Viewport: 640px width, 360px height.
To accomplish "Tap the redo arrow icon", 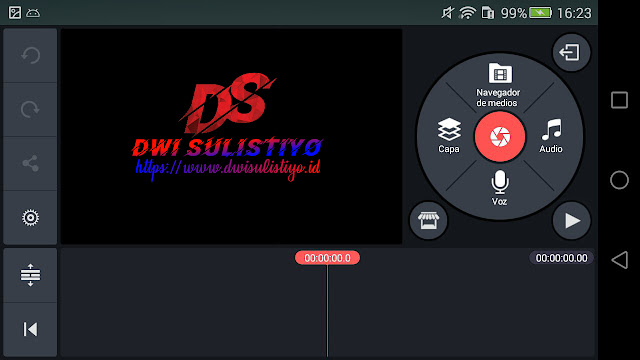I will coord(31,109).
